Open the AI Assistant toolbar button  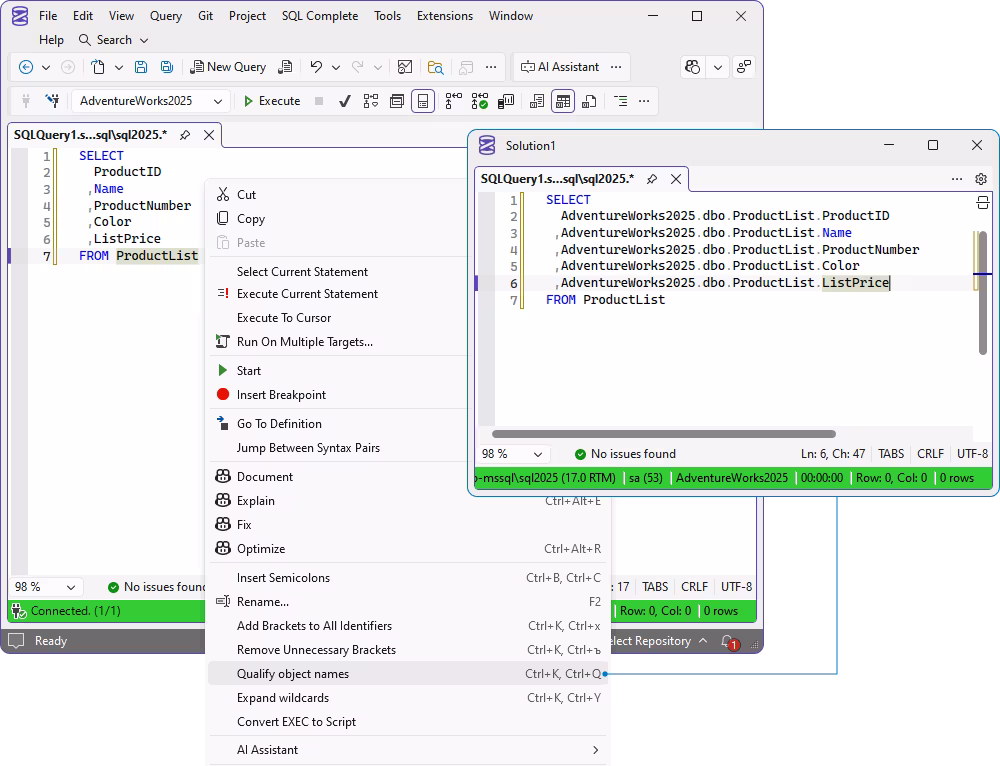(560, 67)
